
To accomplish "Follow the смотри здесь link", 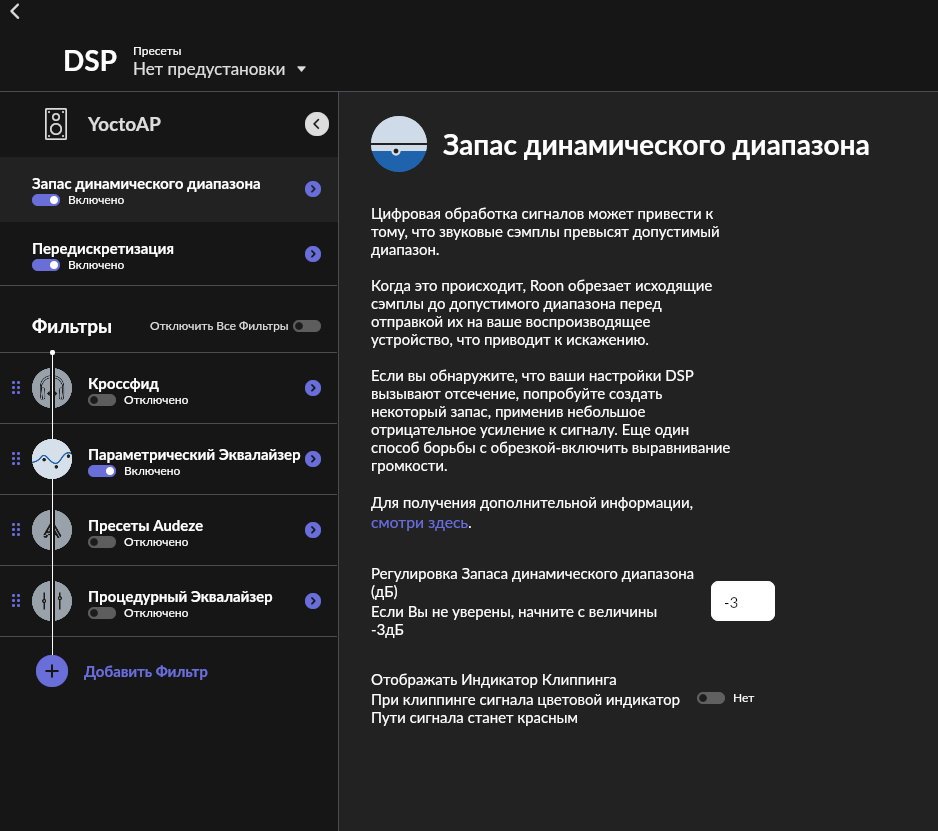I will pos(419,523).
